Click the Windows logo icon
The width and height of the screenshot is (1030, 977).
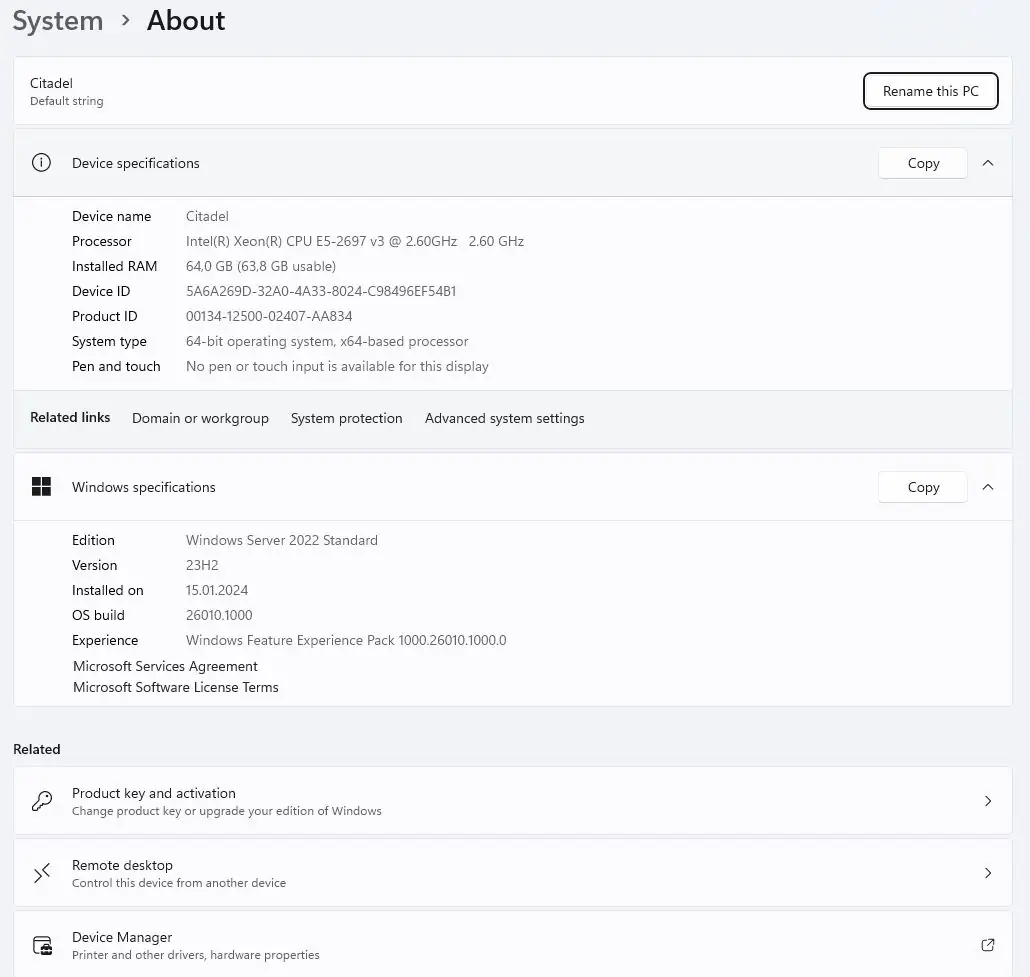click(41, 487)
